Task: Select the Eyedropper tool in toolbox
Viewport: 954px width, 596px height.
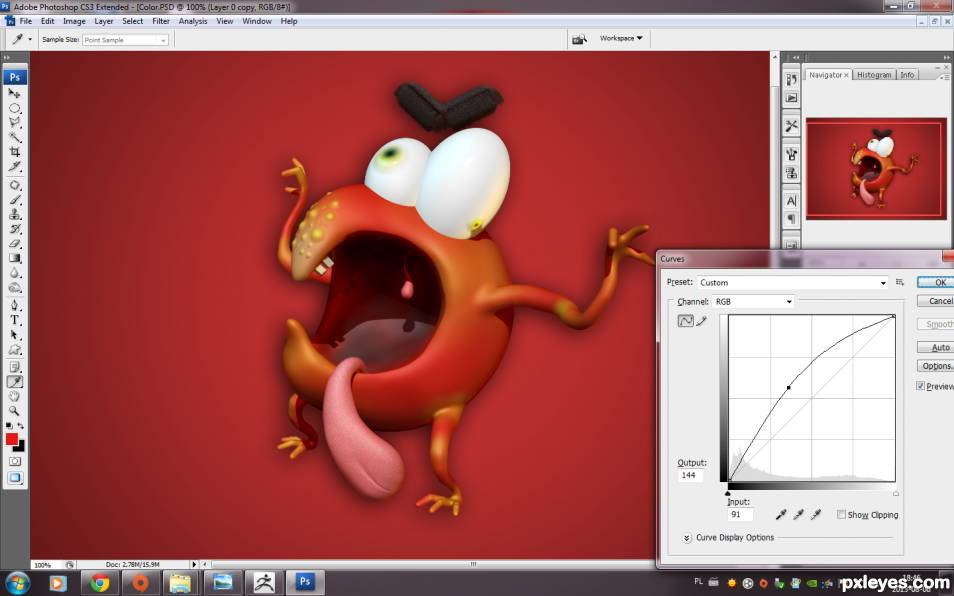Action: click(14, 381)
